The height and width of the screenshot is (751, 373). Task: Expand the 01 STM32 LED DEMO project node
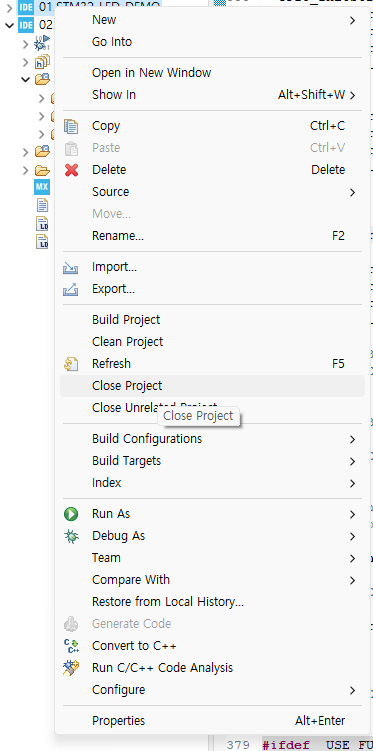click(x=9, y=7)
